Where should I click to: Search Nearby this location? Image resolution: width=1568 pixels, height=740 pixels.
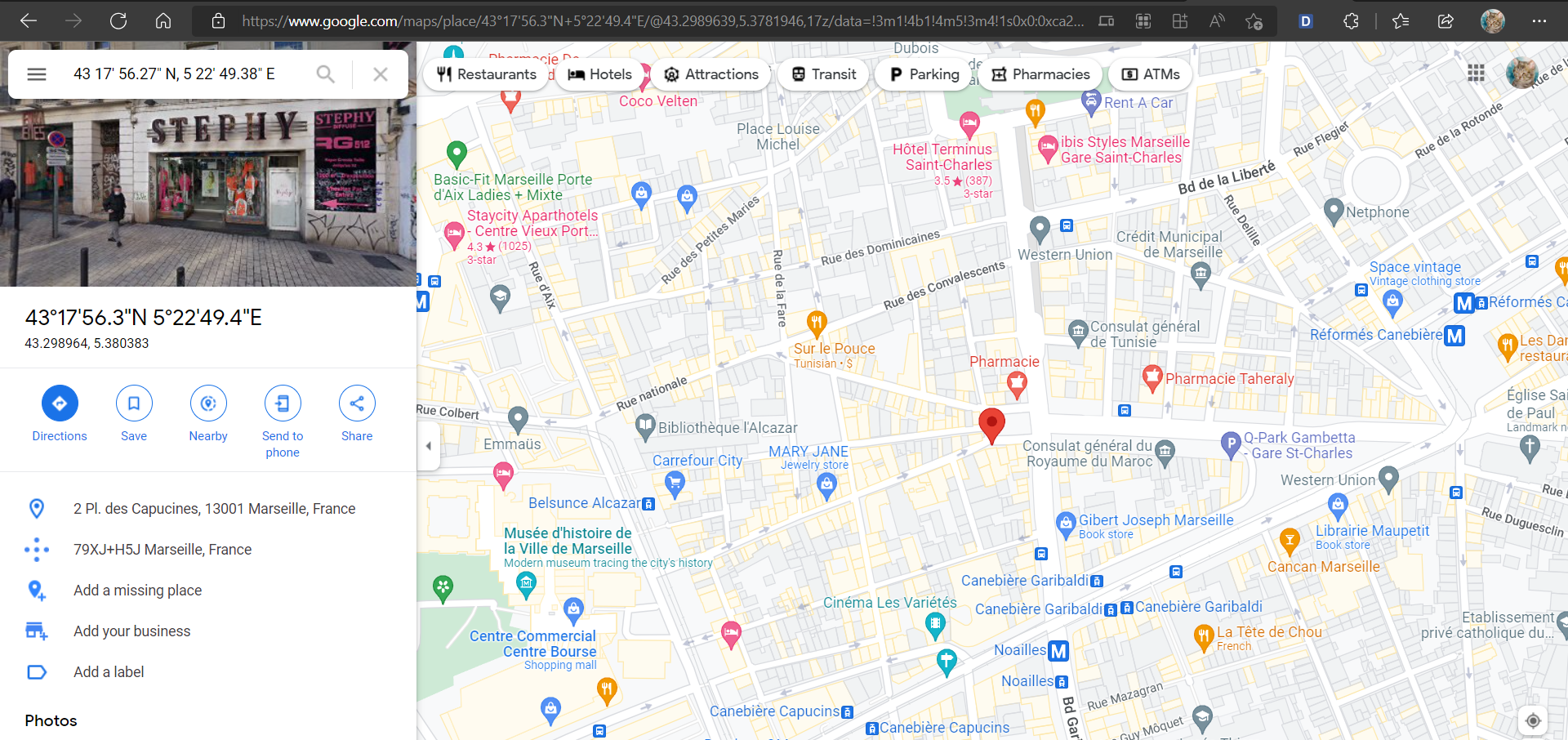pyautogui.click(x=208, y=414)
